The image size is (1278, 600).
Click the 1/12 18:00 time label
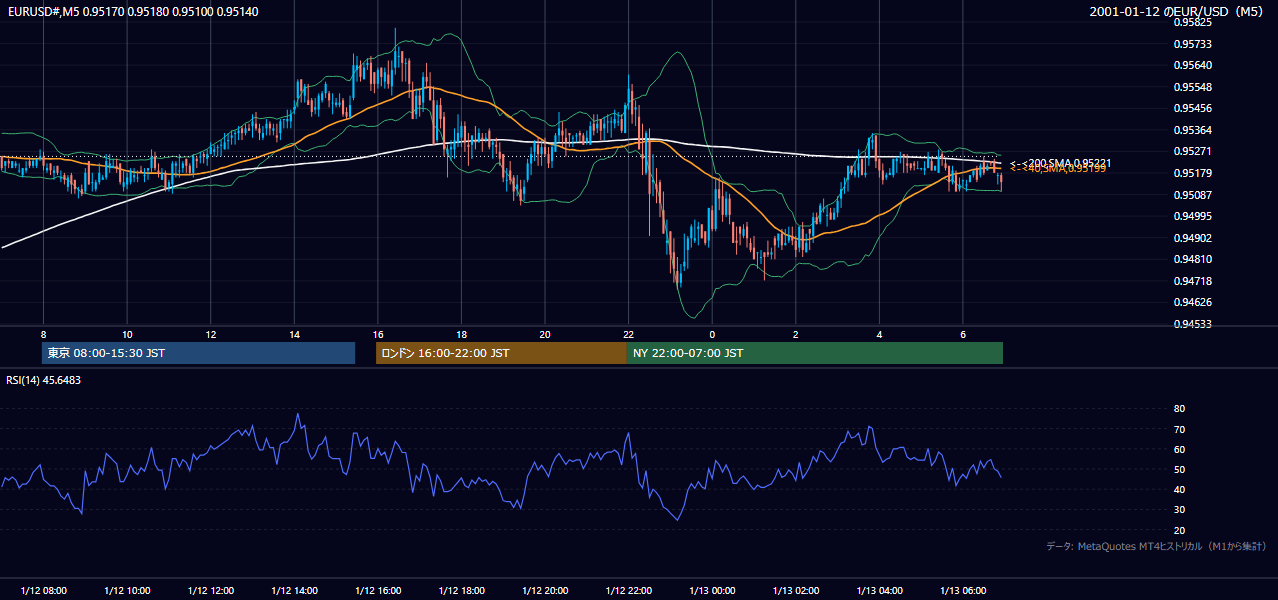pos(462,590)
